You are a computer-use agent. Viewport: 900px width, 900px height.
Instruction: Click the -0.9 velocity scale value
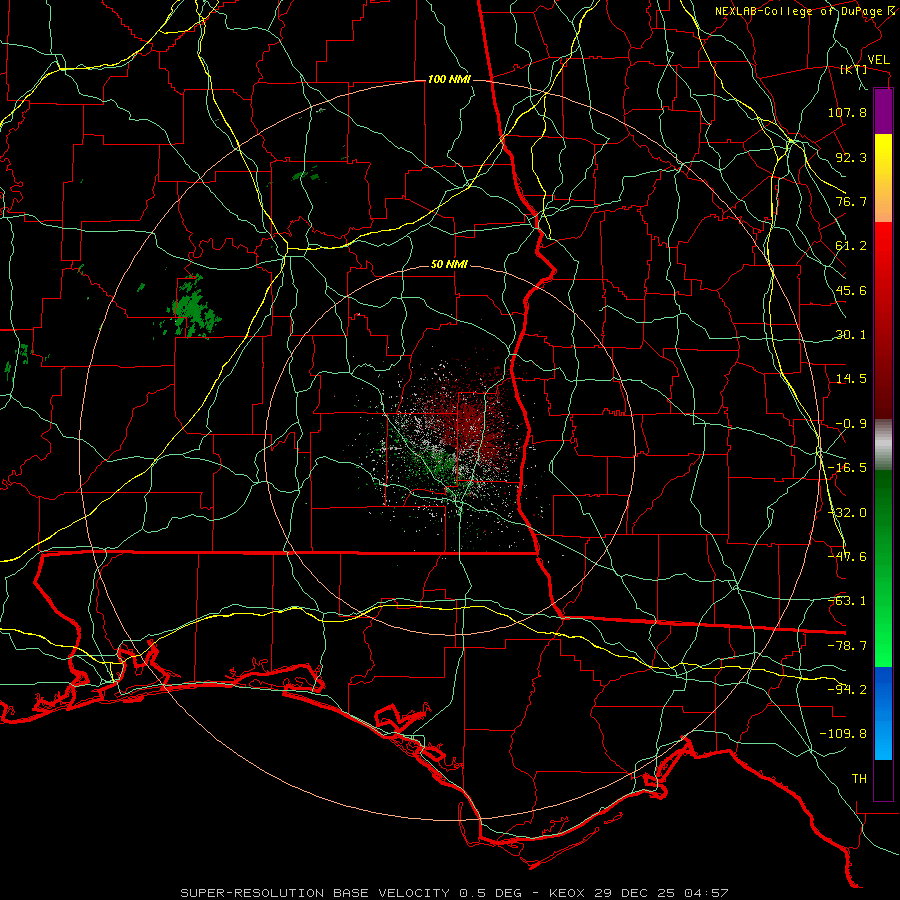click(851, 424)
